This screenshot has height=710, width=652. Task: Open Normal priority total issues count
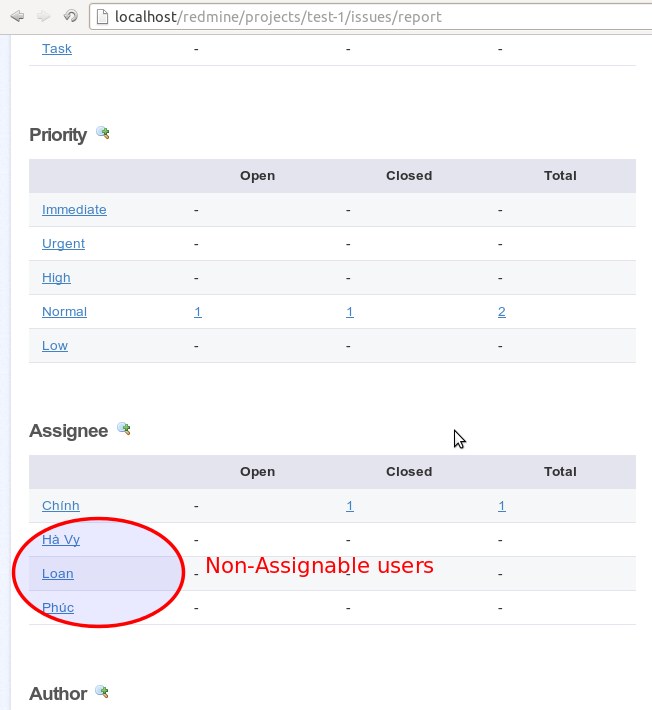[502, 312]
